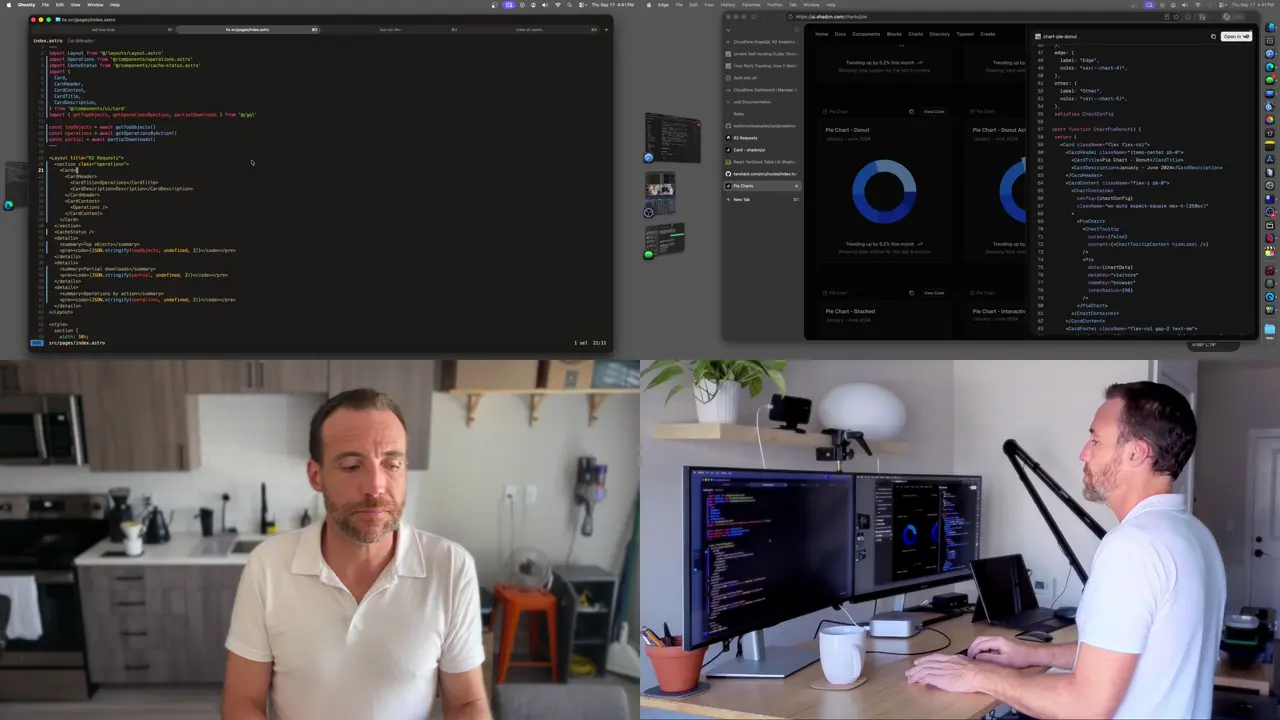Click the Wi-Fi icon in the menu bar
Screen dimensions: 1280x720
pos(558,4)
